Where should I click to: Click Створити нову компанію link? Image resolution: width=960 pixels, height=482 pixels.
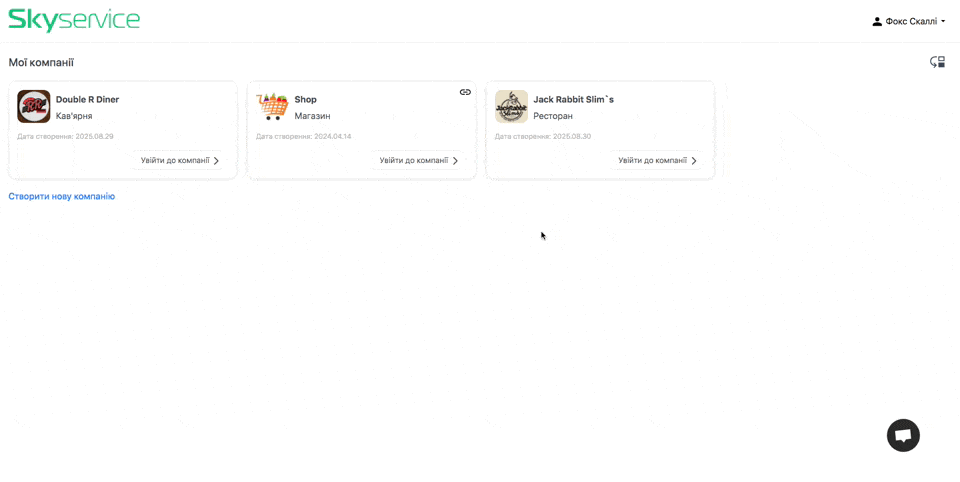coord(61,197)
